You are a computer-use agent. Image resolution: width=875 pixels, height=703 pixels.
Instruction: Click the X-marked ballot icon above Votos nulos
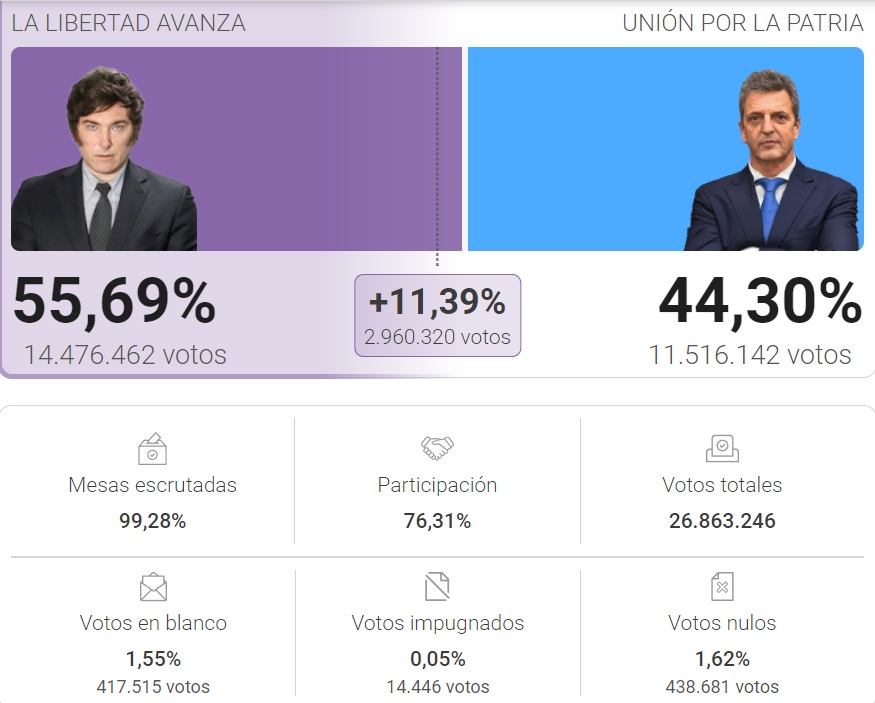pyautogui.click(x=722, y=586)
